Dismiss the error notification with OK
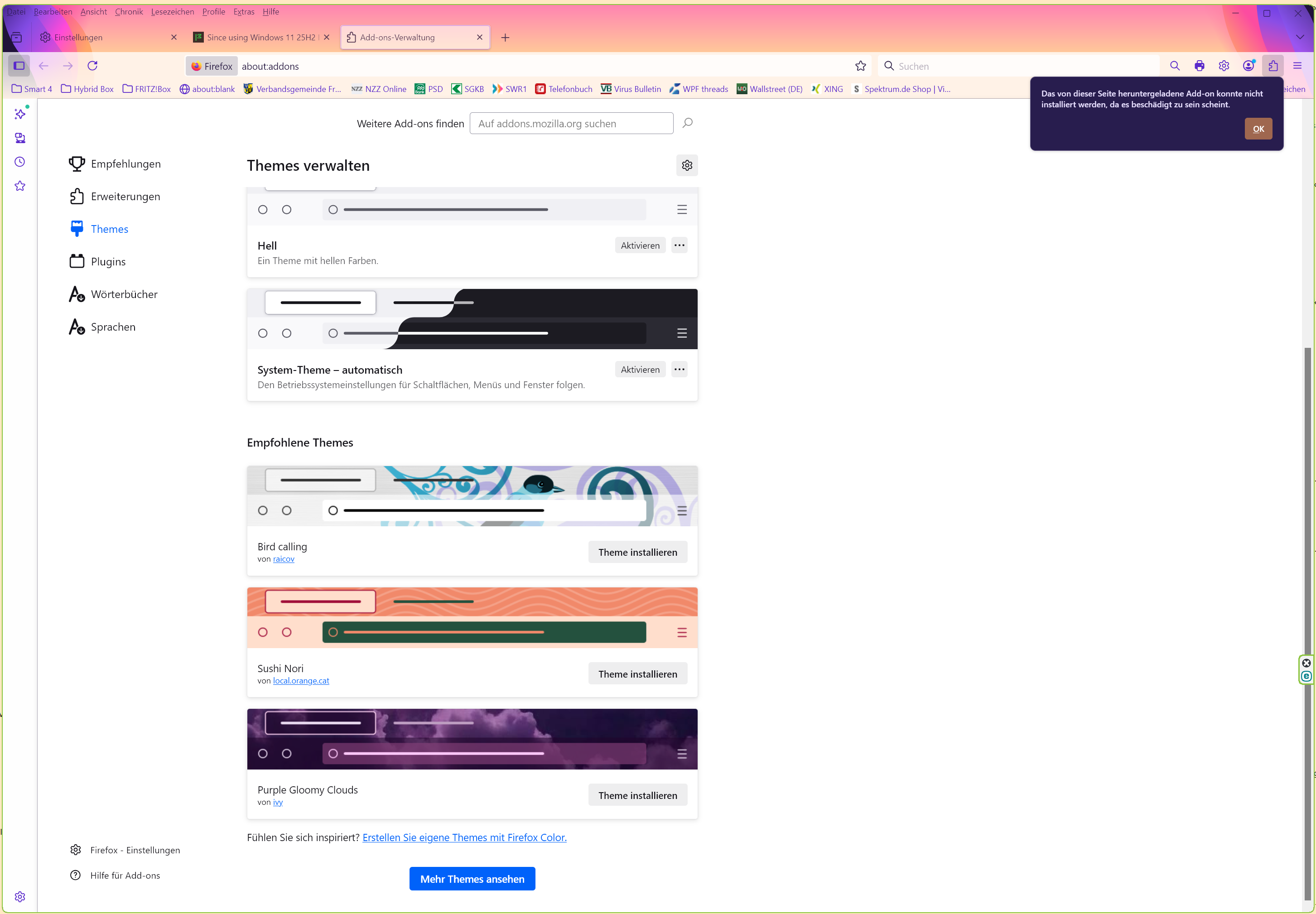 coord(1258,129)
